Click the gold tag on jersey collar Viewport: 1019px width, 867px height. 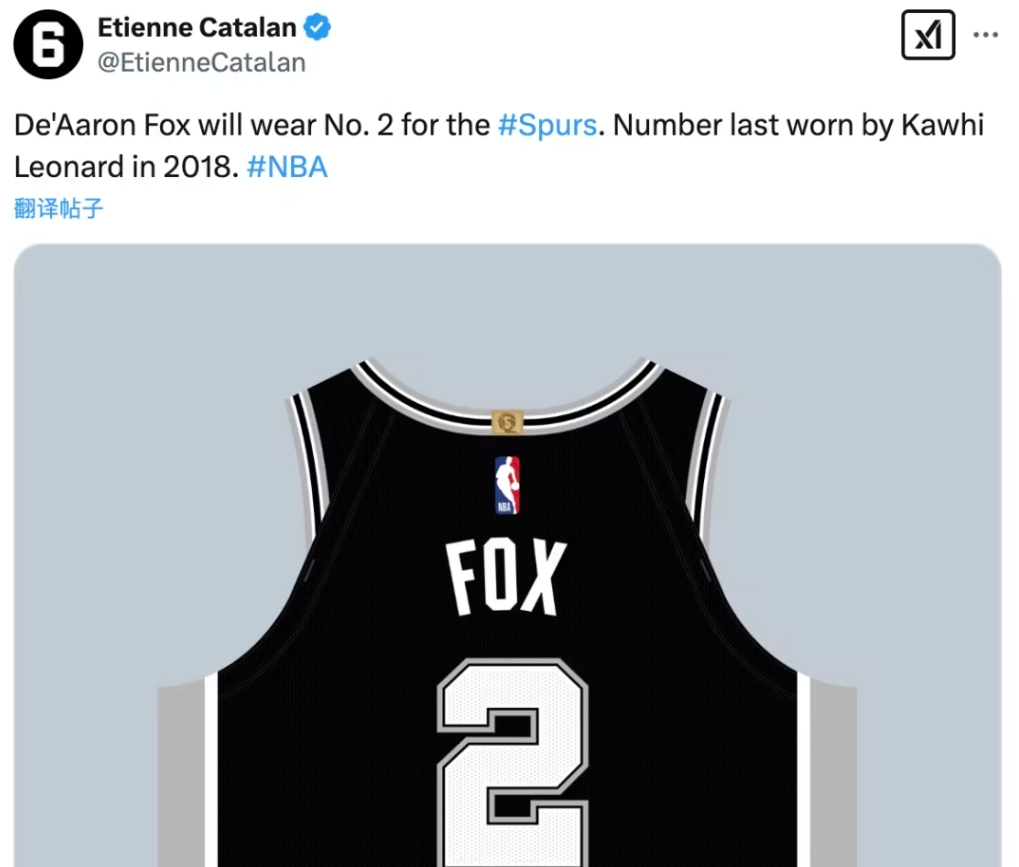click(x=507, y=422)
